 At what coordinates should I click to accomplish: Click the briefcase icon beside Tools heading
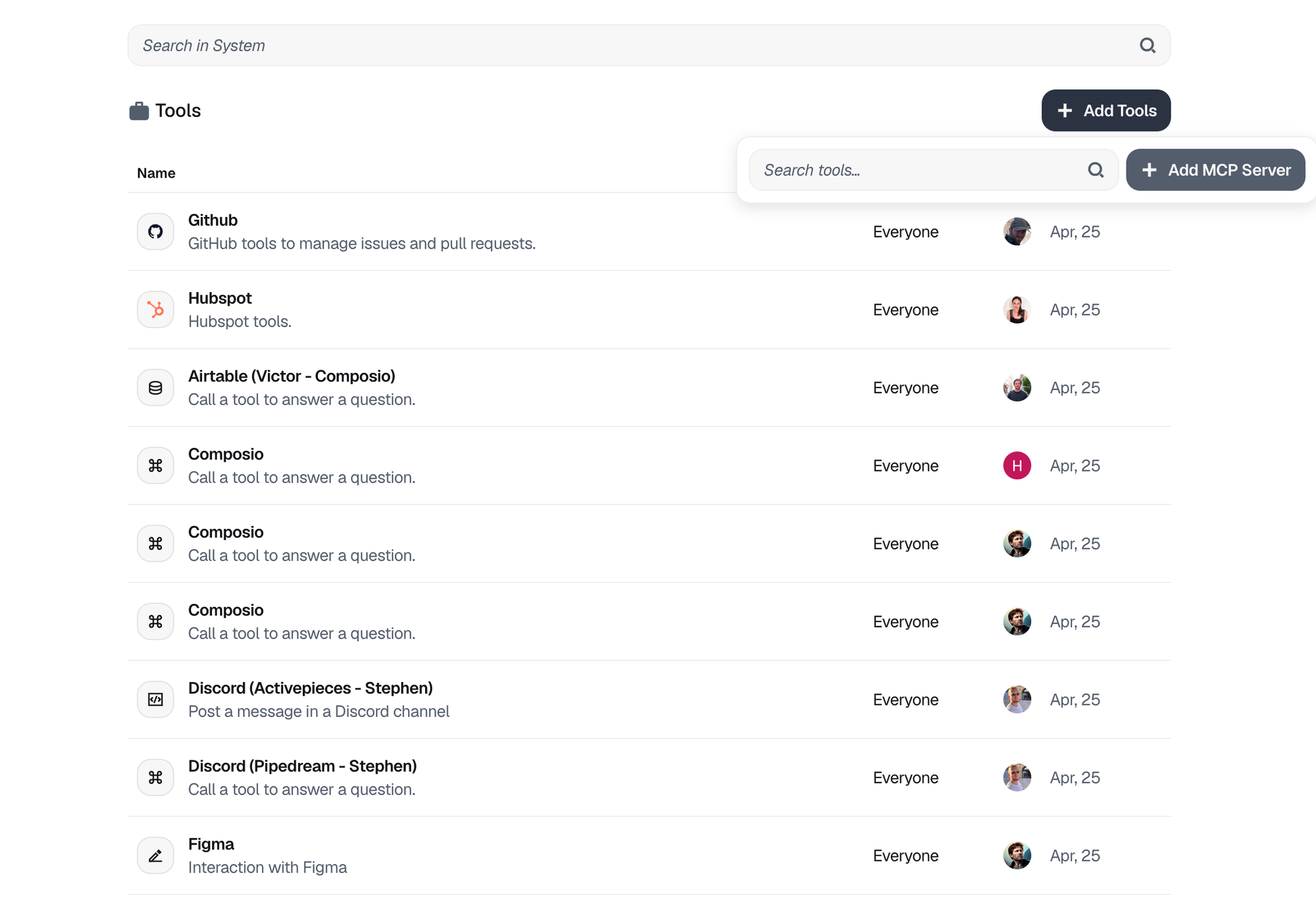tap(140, 110)
